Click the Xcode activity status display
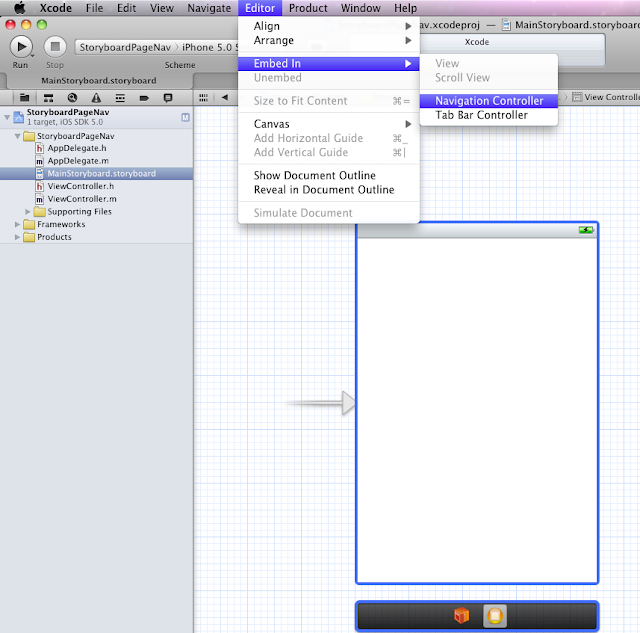Screen dimensions: 640x633 (477, 50)
